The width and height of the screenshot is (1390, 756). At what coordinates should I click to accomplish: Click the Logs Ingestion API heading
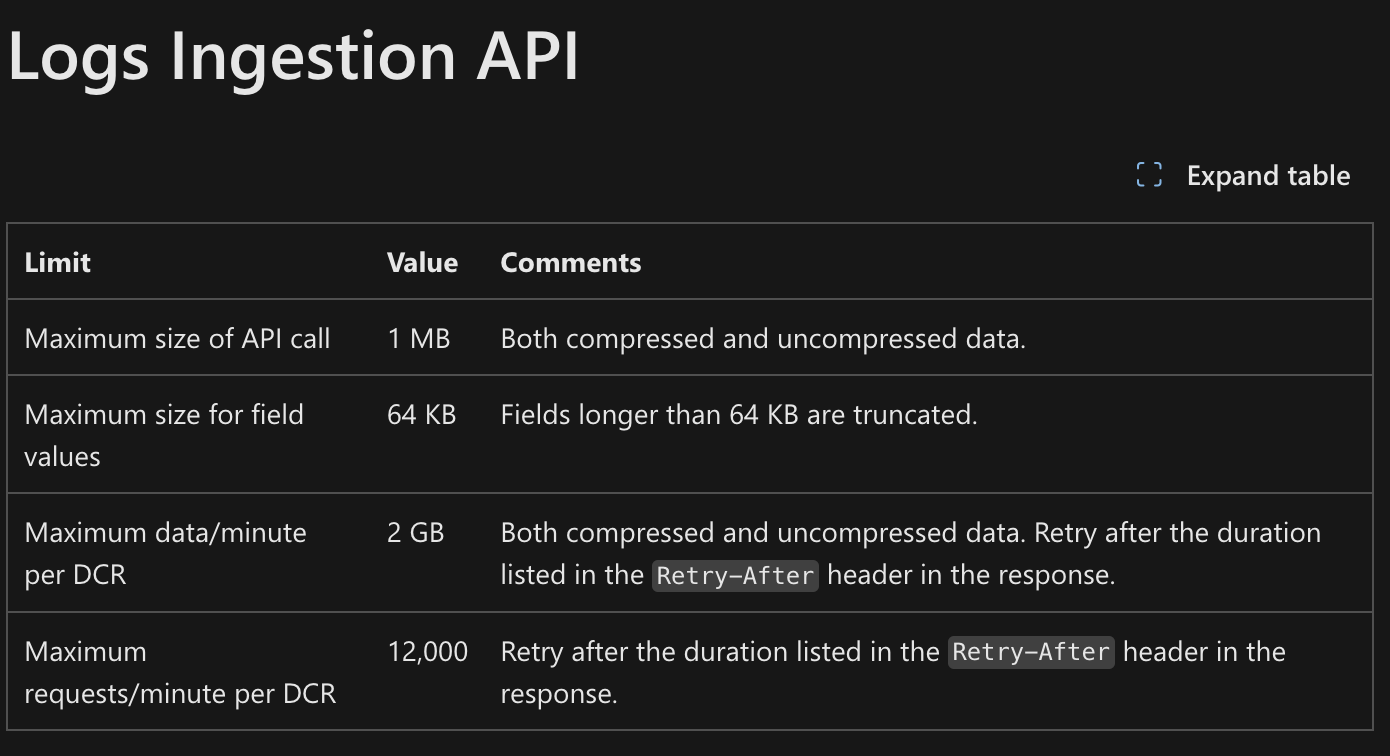click(x=293, y=57)
